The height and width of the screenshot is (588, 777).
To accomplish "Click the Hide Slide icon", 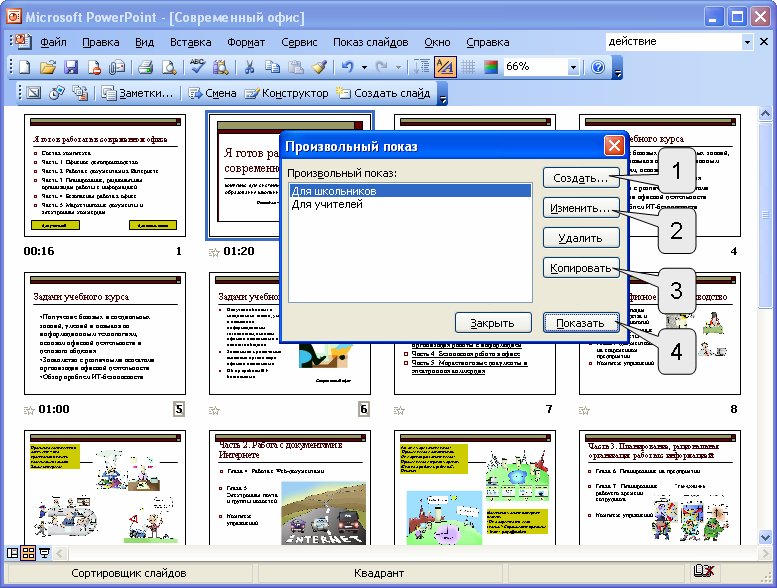I will [x=33, y=93].
